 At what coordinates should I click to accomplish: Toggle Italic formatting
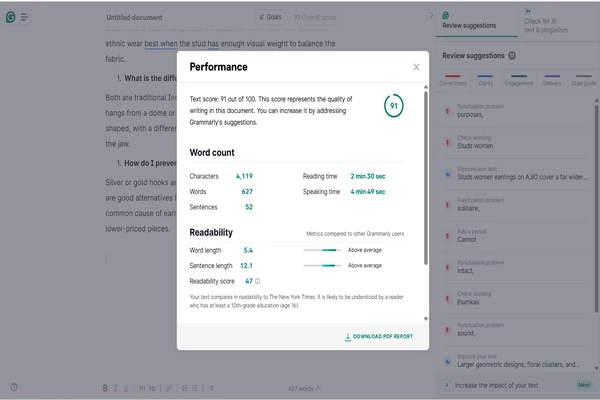[116, 388]
